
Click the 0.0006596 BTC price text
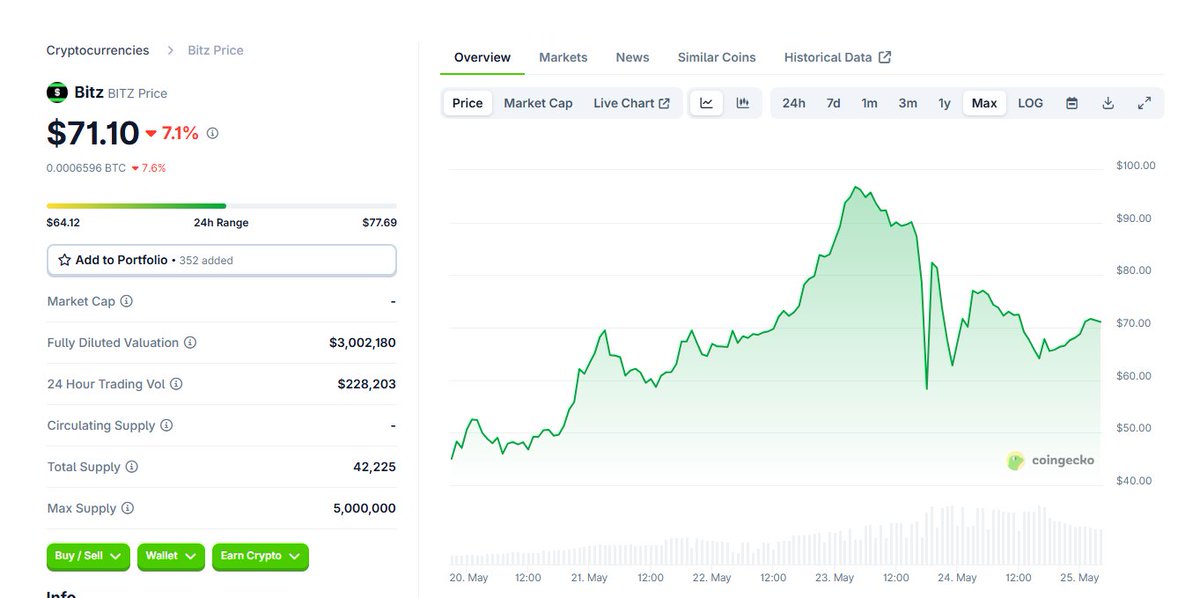tap(86, 168)
